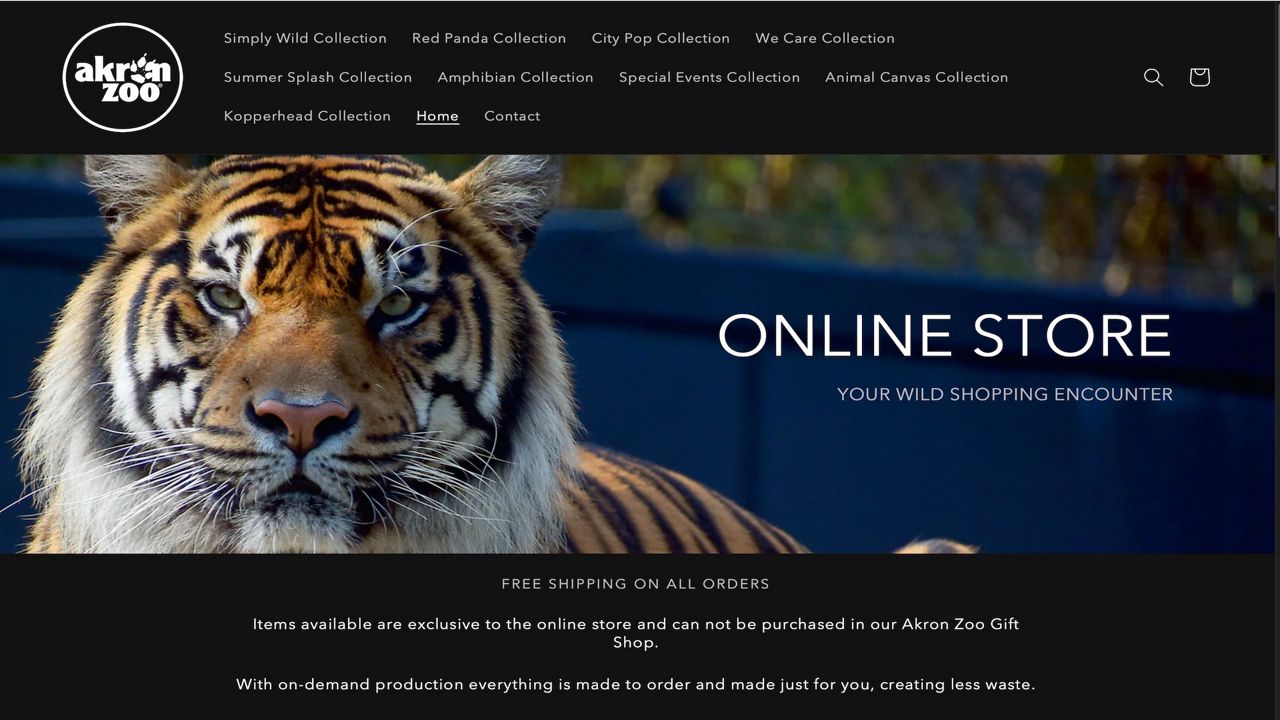Select City Pop Collection link
Image resolution: width=1280 pixels, height=720 pixels.
pos(660,38)
